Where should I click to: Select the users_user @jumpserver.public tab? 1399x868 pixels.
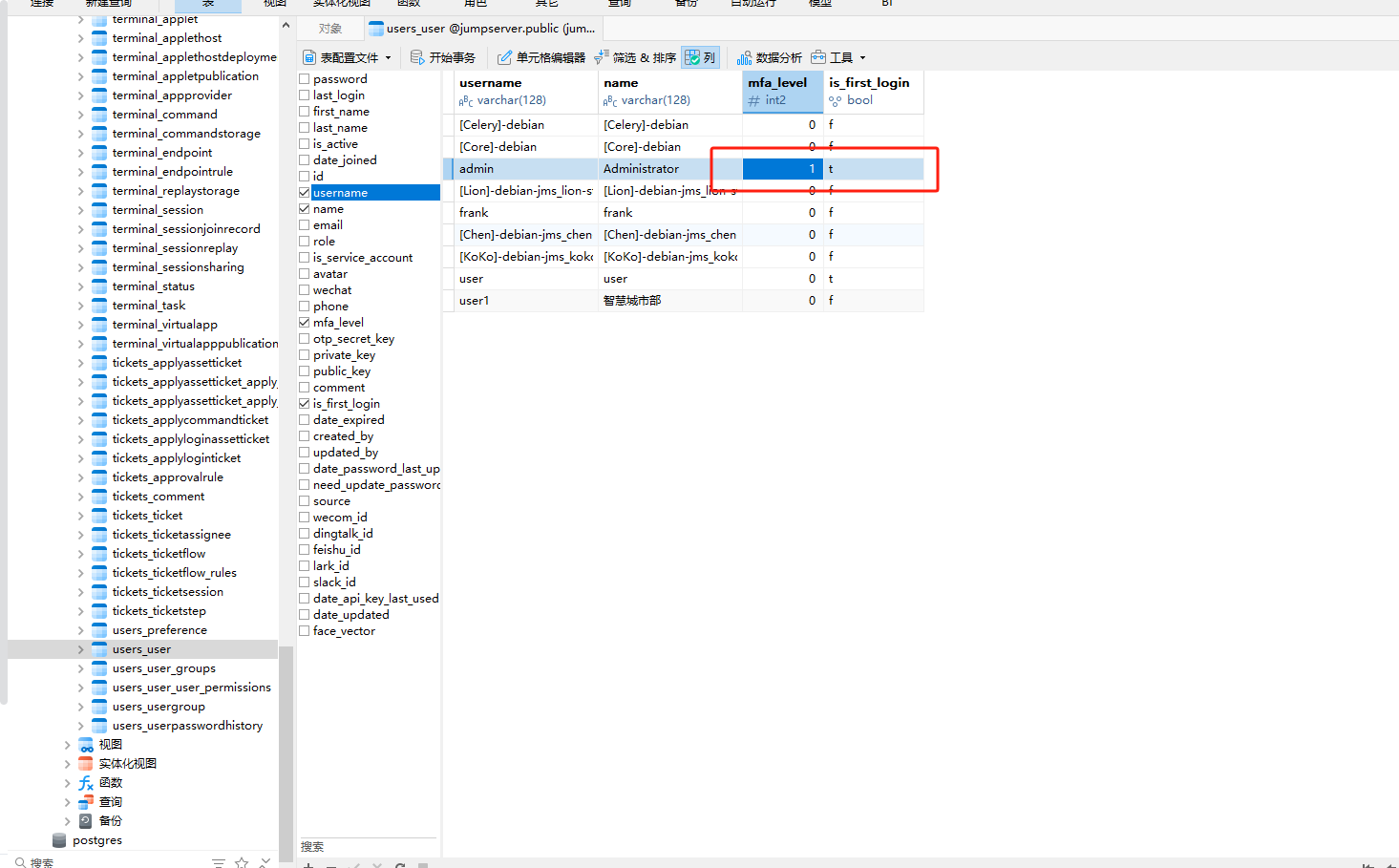click(x=483, y=29)
